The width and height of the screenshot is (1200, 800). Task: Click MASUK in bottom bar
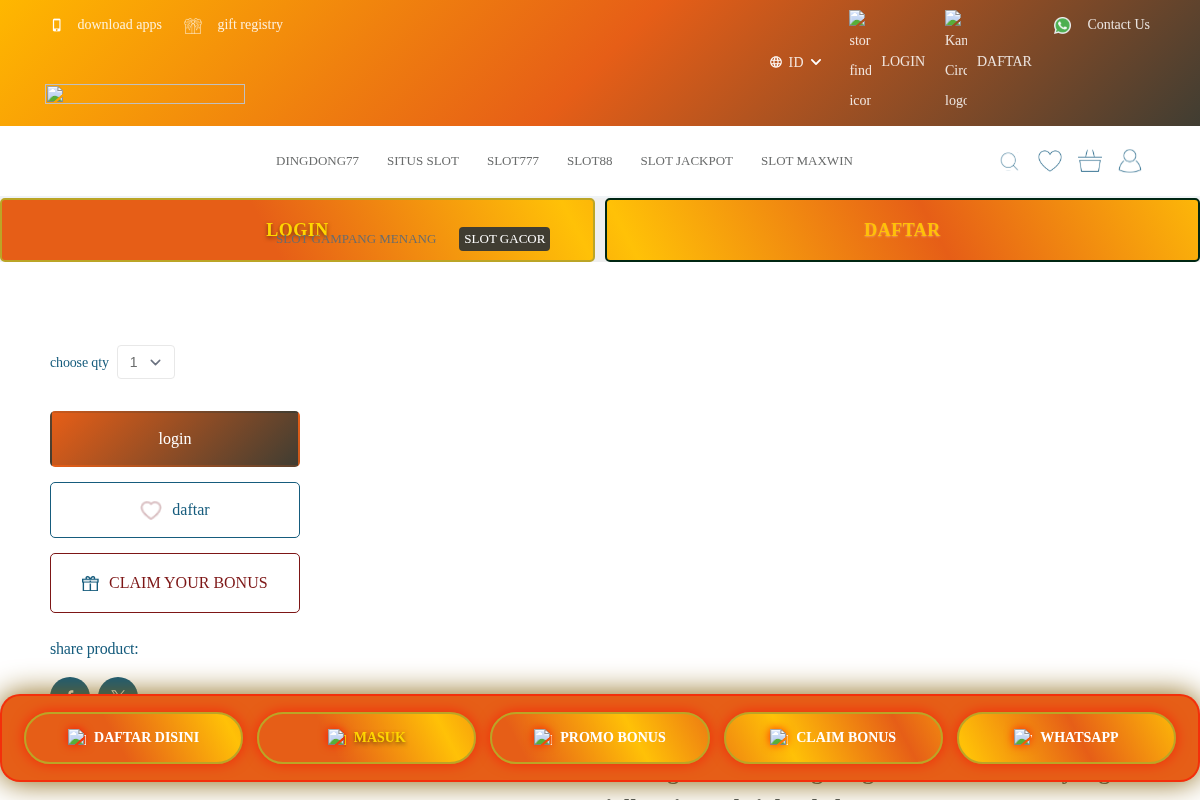367,738
